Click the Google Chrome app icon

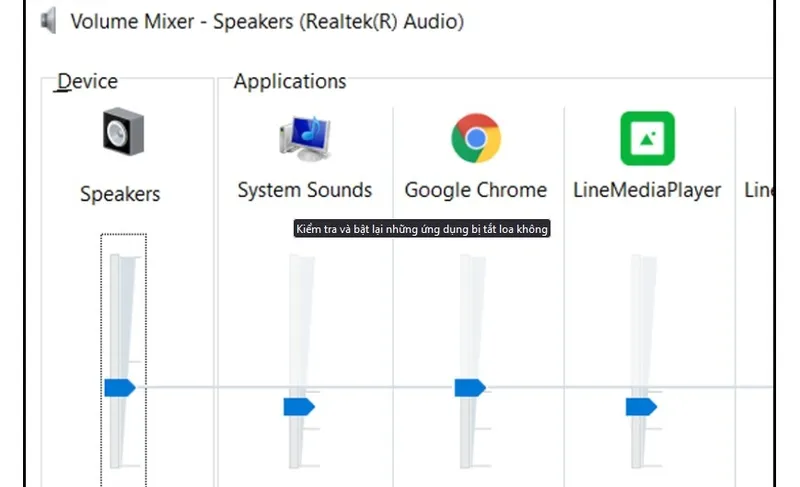[x=475, y=137]
